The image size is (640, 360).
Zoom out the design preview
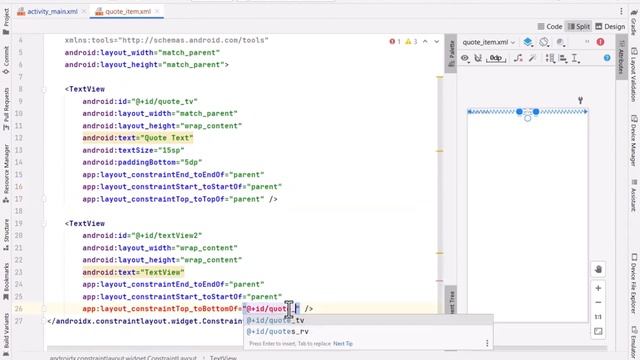(598, 302)
